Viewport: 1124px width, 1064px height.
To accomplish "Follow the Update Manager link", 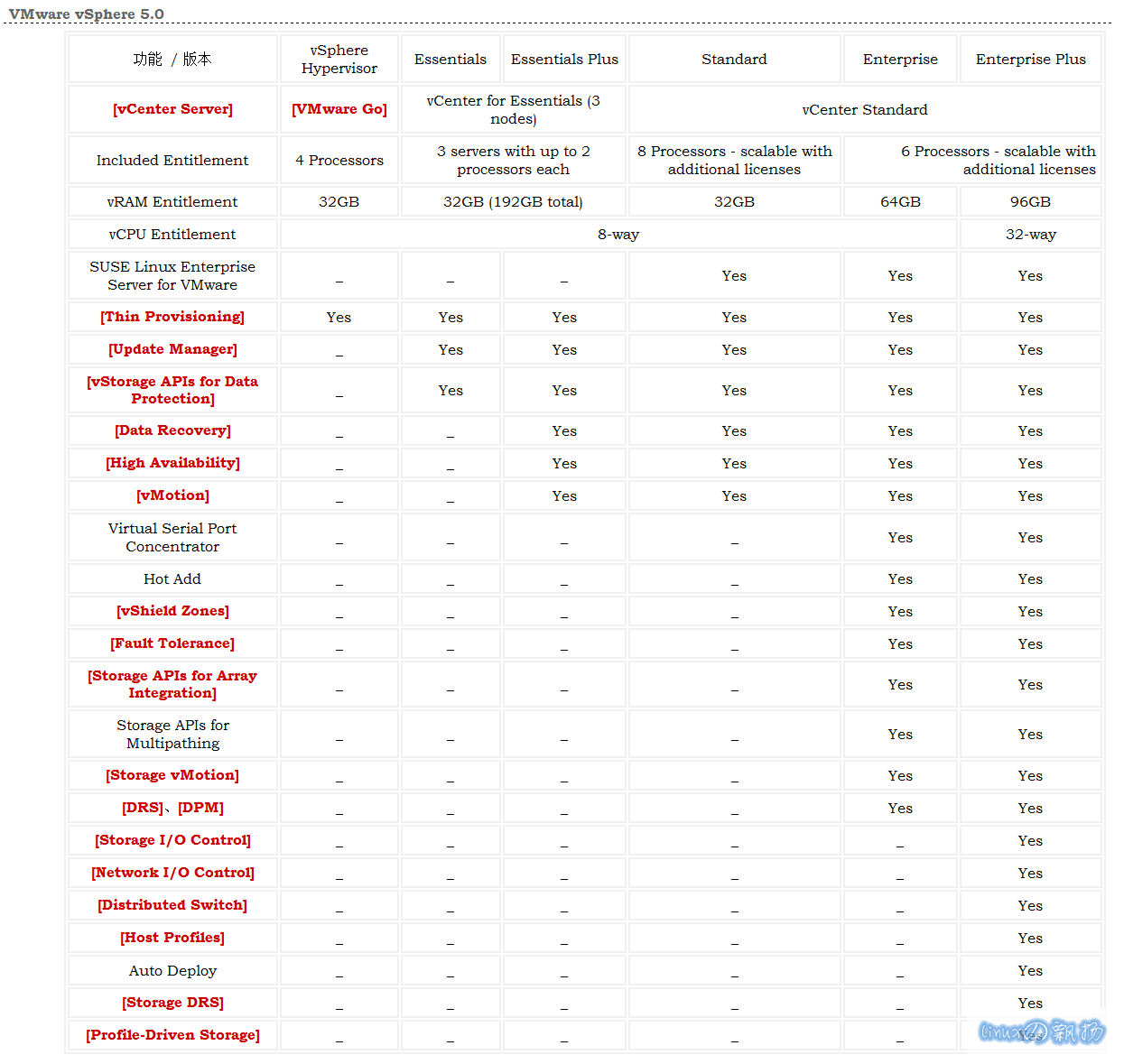I will click(x=172, y=349).
